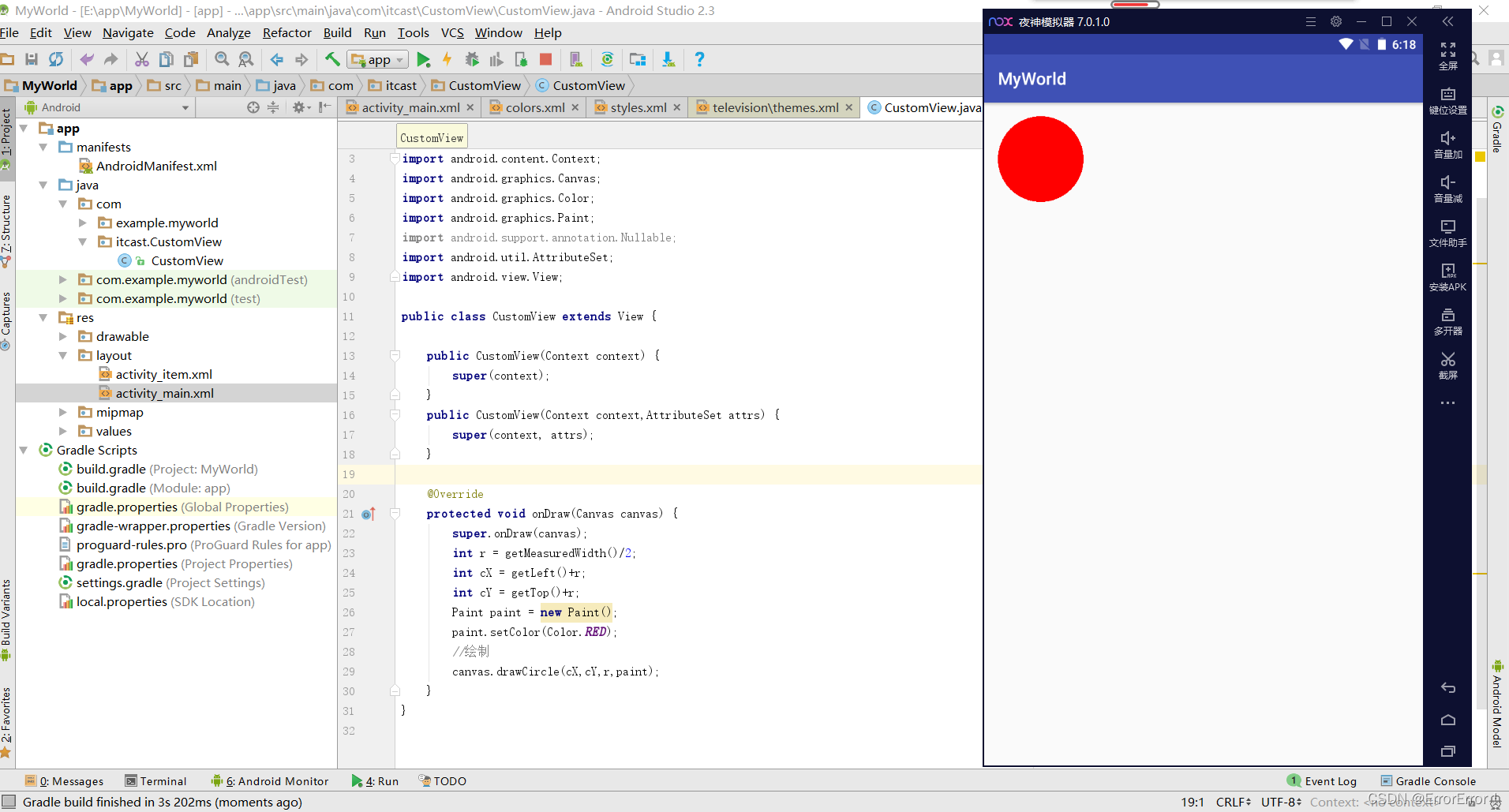Click the Undo arrow icon
This screenshot has height=812, width=1509.
point(87,59)
